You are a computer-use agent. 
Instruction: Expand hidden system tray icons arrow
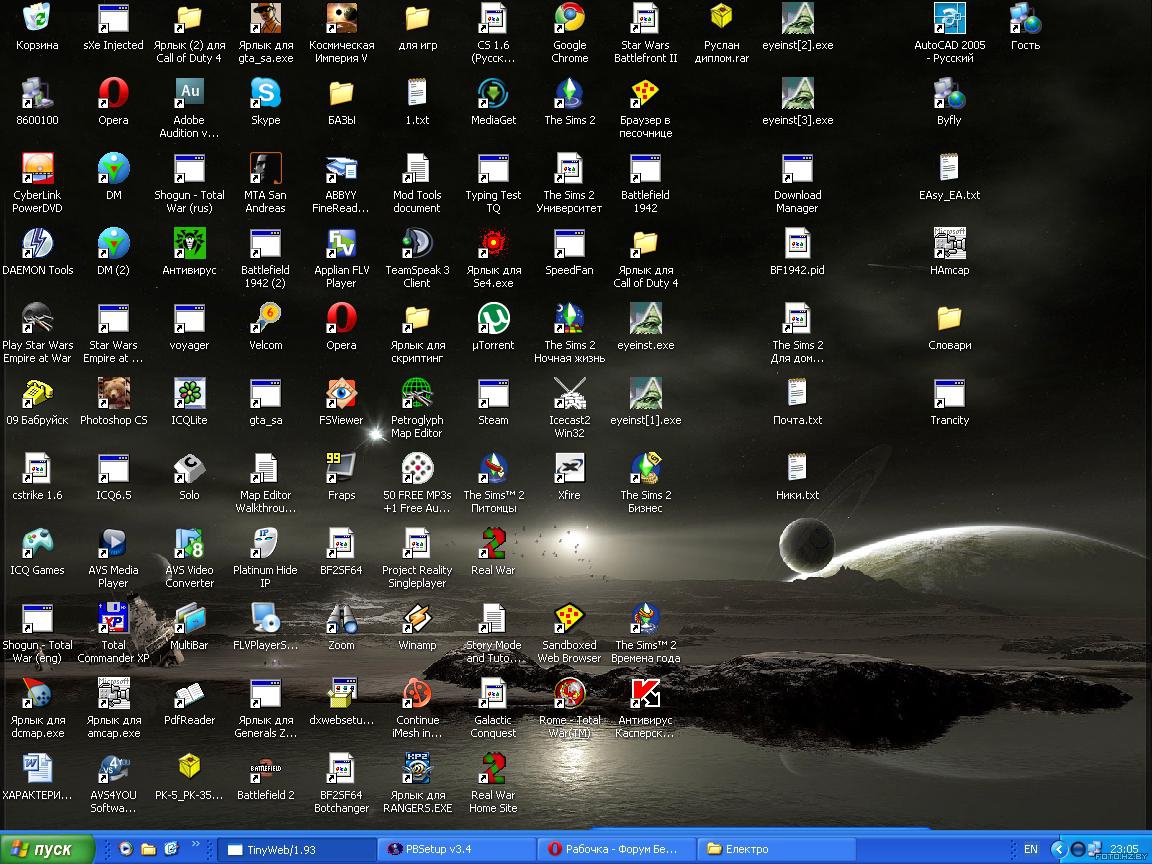(x=1058, y=849)
